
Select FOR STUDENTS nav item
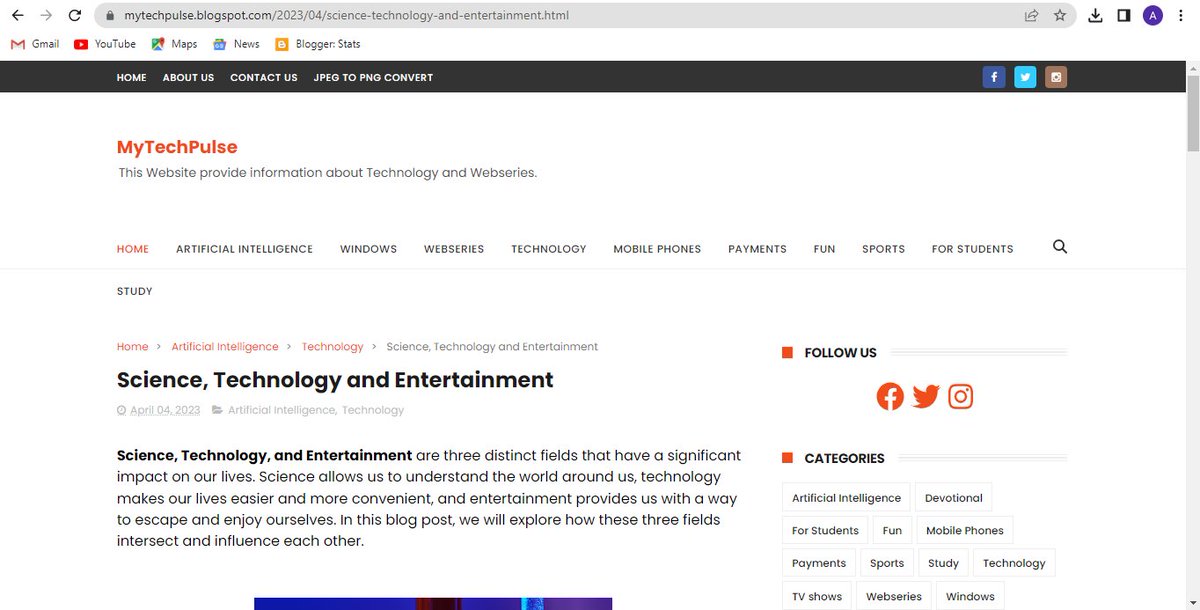click(972, 249)
